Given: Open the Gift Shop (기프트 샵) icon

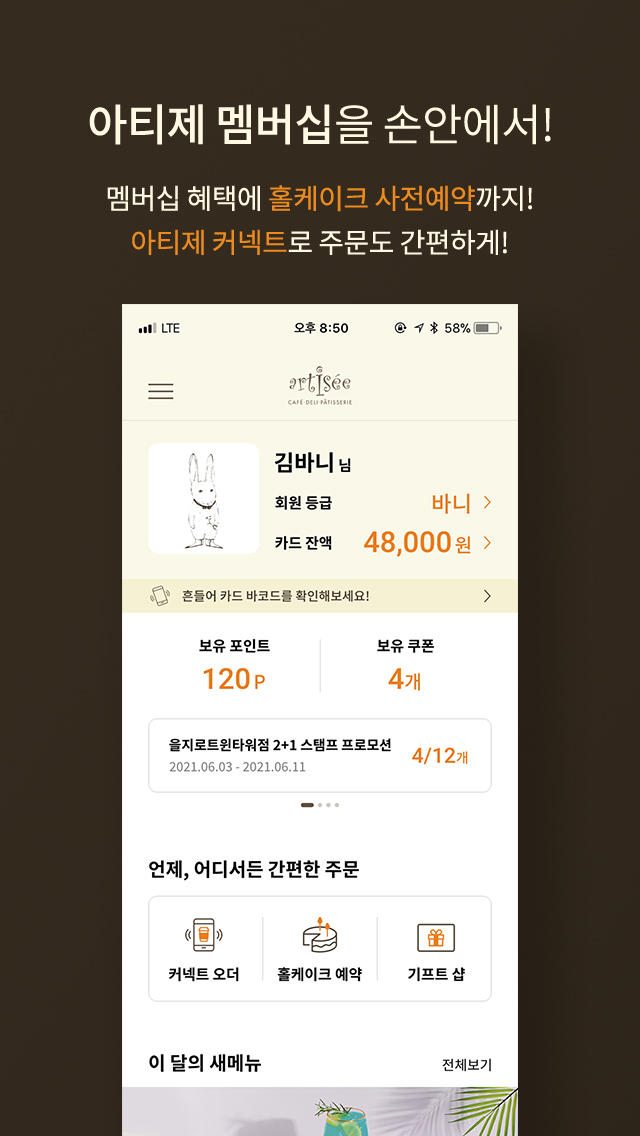Looking at the screenshot, I should 436,937.
